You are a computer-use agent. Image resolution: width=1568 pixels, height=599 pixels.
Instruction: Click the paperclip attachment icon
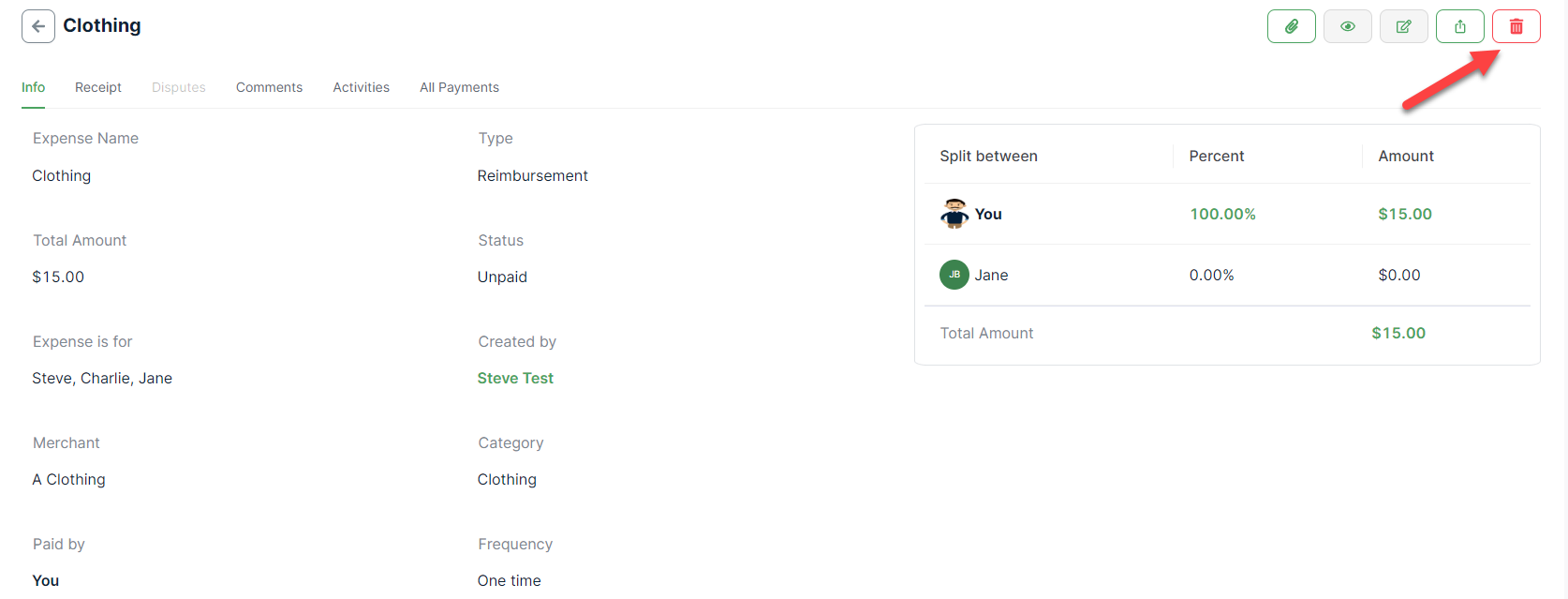point(1291,26)
